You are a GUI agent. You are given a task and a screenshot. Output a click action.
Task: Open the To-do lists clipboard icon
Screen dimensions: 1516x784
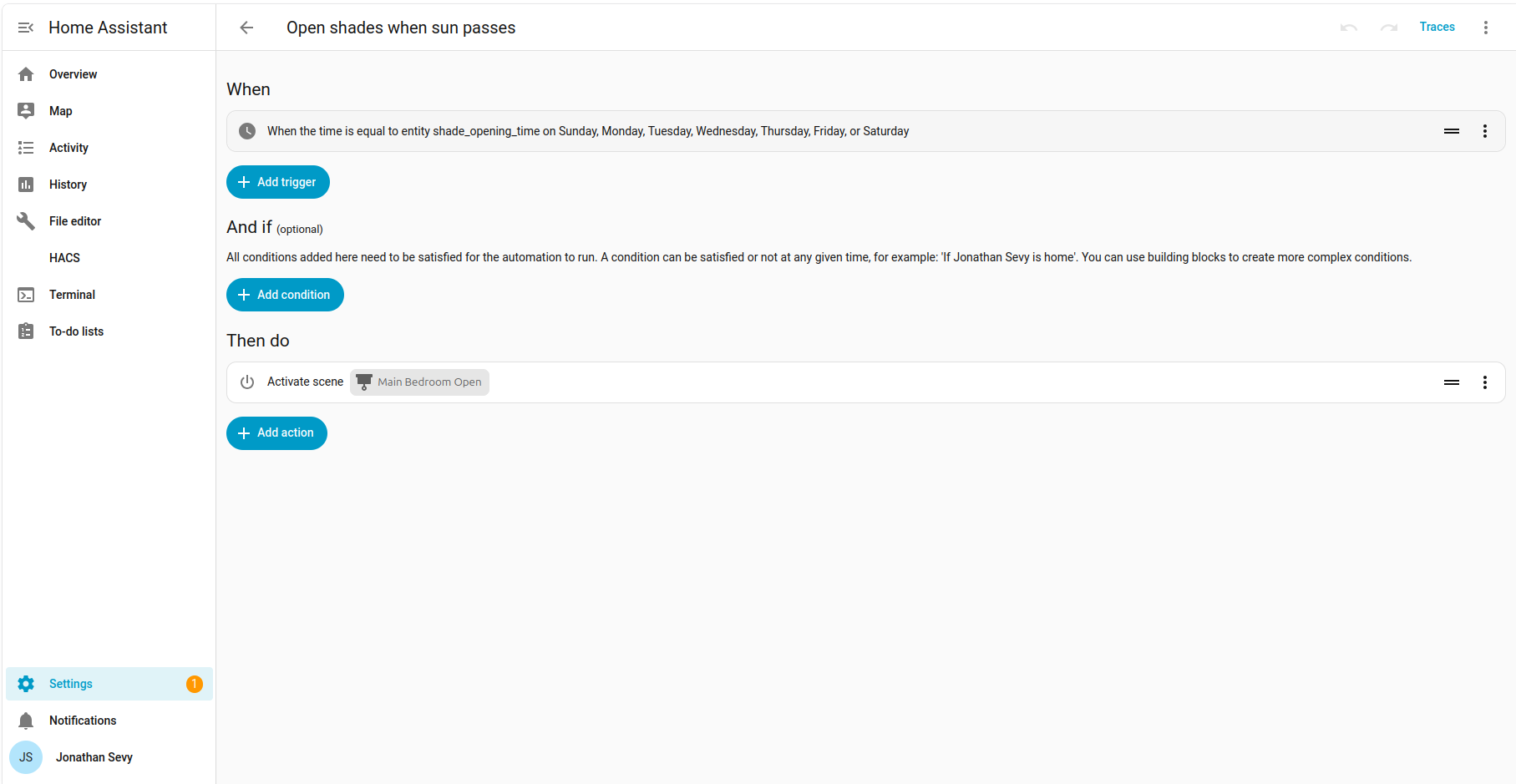26,331
